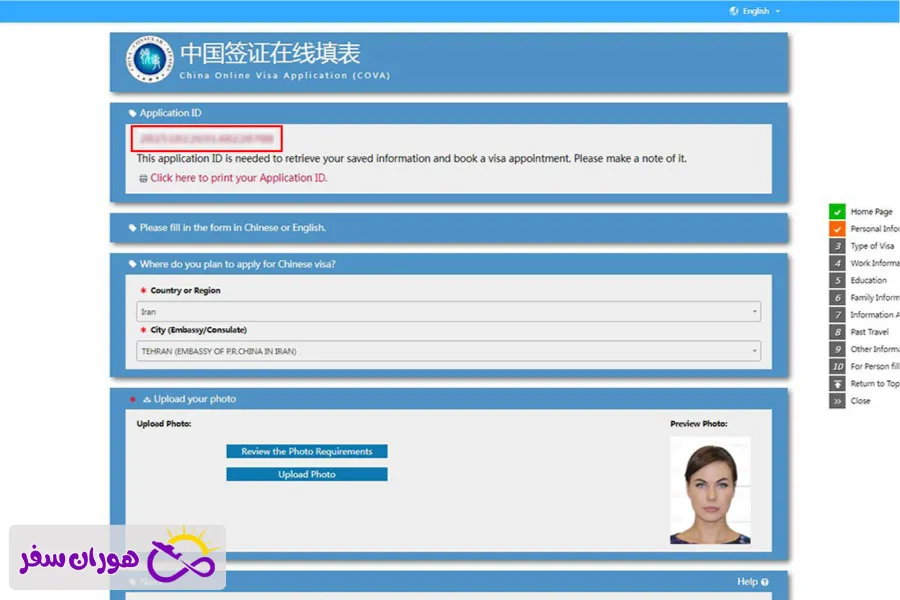Click Review the Photo Requirements button
Screen dimensions: 900x600
tap(306, 452)
